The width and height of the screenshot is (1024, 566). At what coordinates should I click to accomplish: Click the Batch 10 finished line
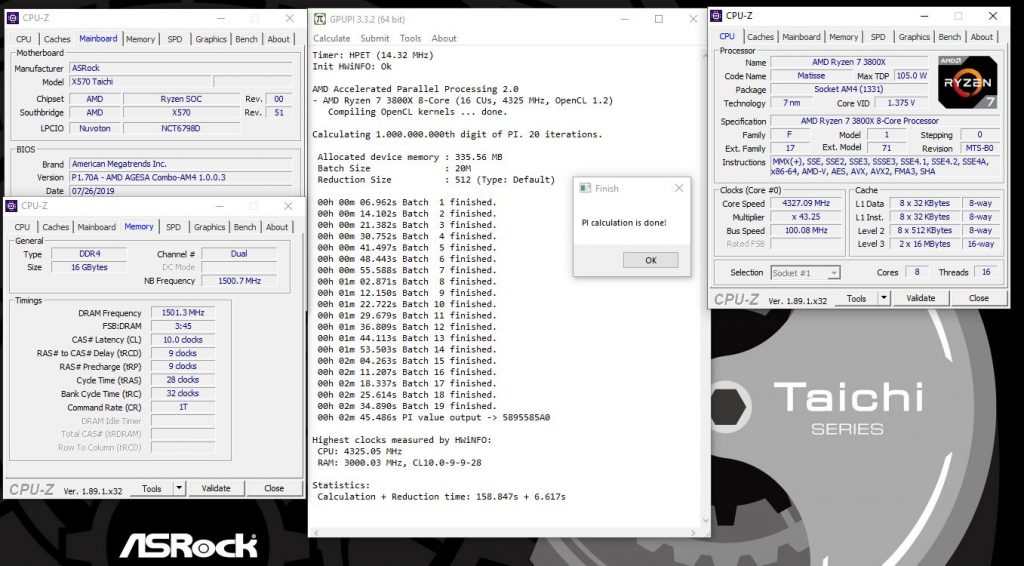[x=407, y=304]
